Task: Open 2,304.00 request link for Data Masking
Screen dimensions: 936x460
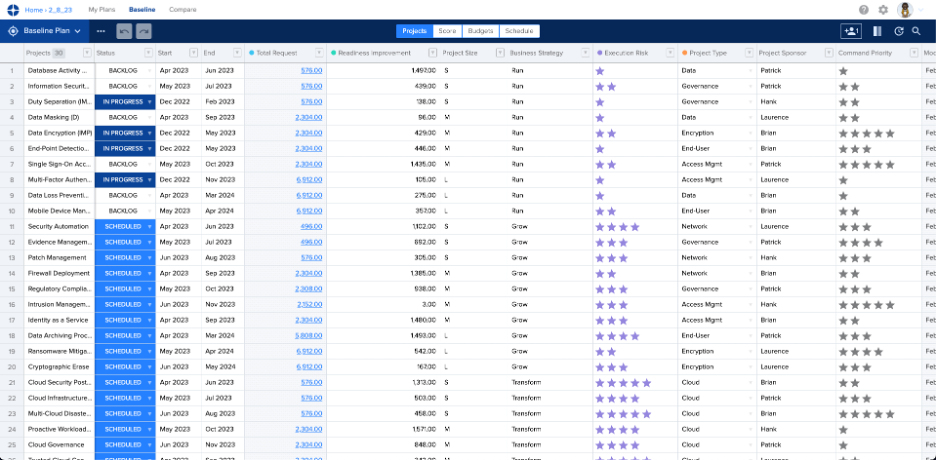Action: (x=309, y=118)
